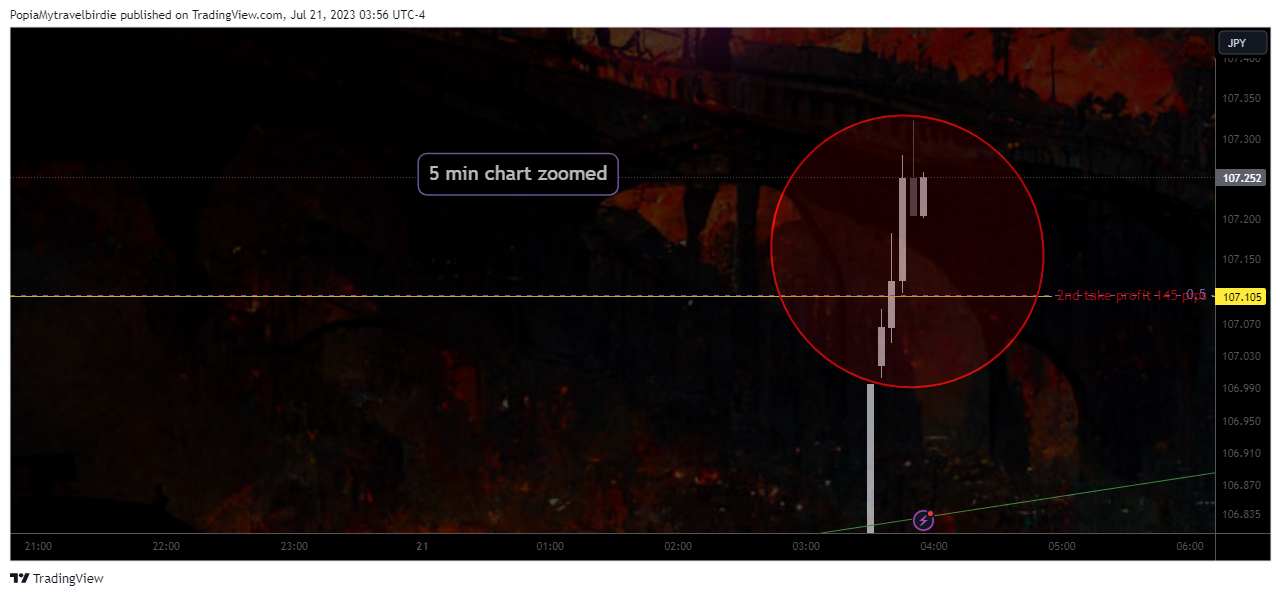Click the 107.200 price axis value
The height and width of the screenshot is (596, 1281).
coord(1241,219)
